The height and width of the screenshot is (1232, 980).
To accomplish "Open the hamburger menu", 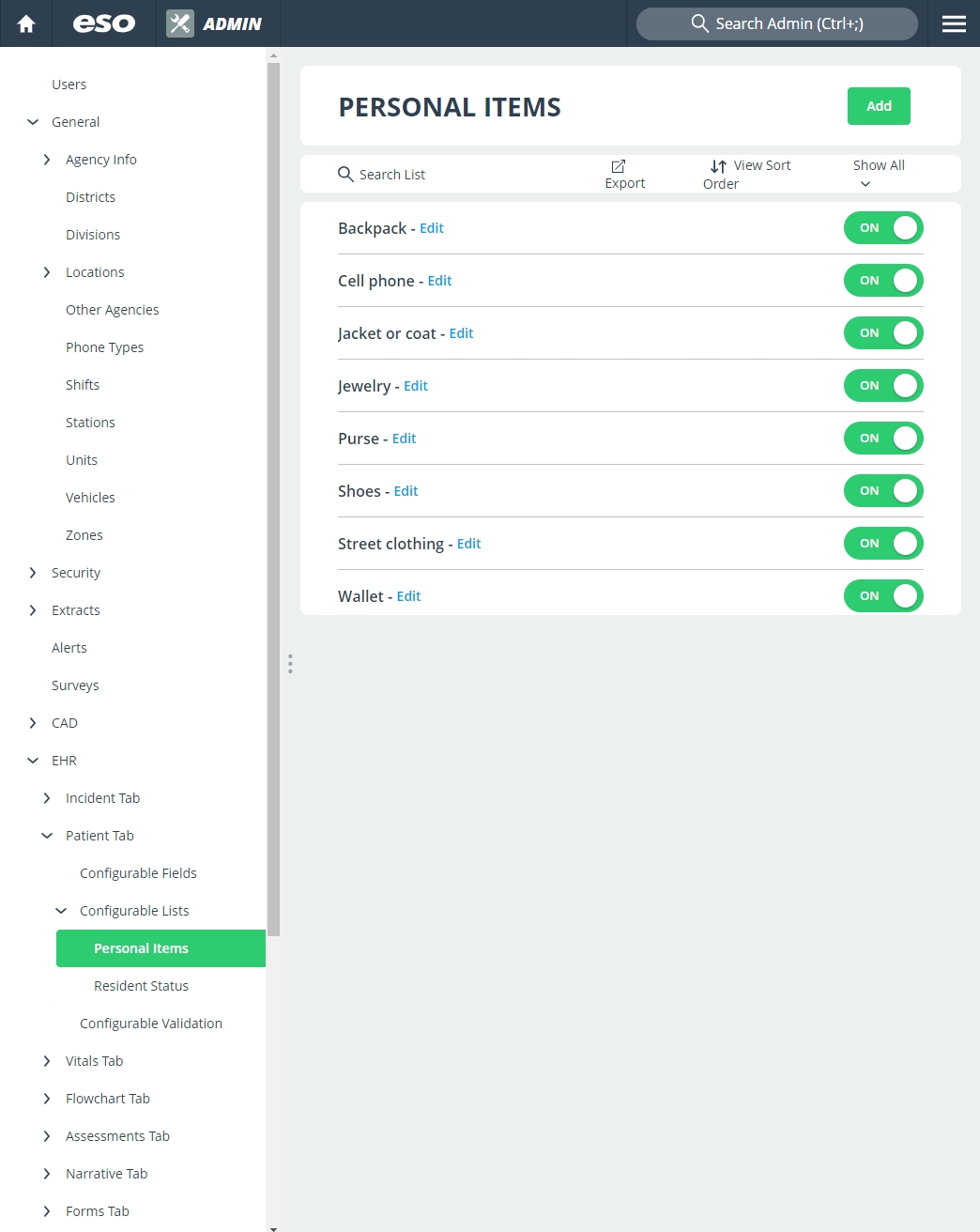I will 954,23.
